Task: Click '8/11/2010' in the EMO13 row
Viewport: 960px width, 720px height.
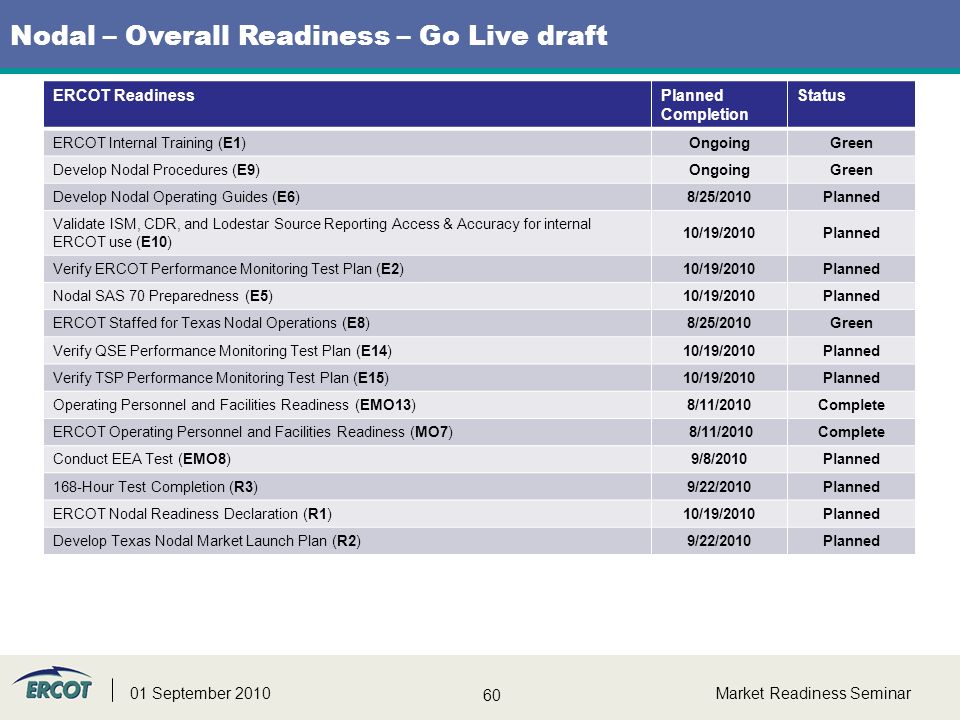Action: (719, 405)
